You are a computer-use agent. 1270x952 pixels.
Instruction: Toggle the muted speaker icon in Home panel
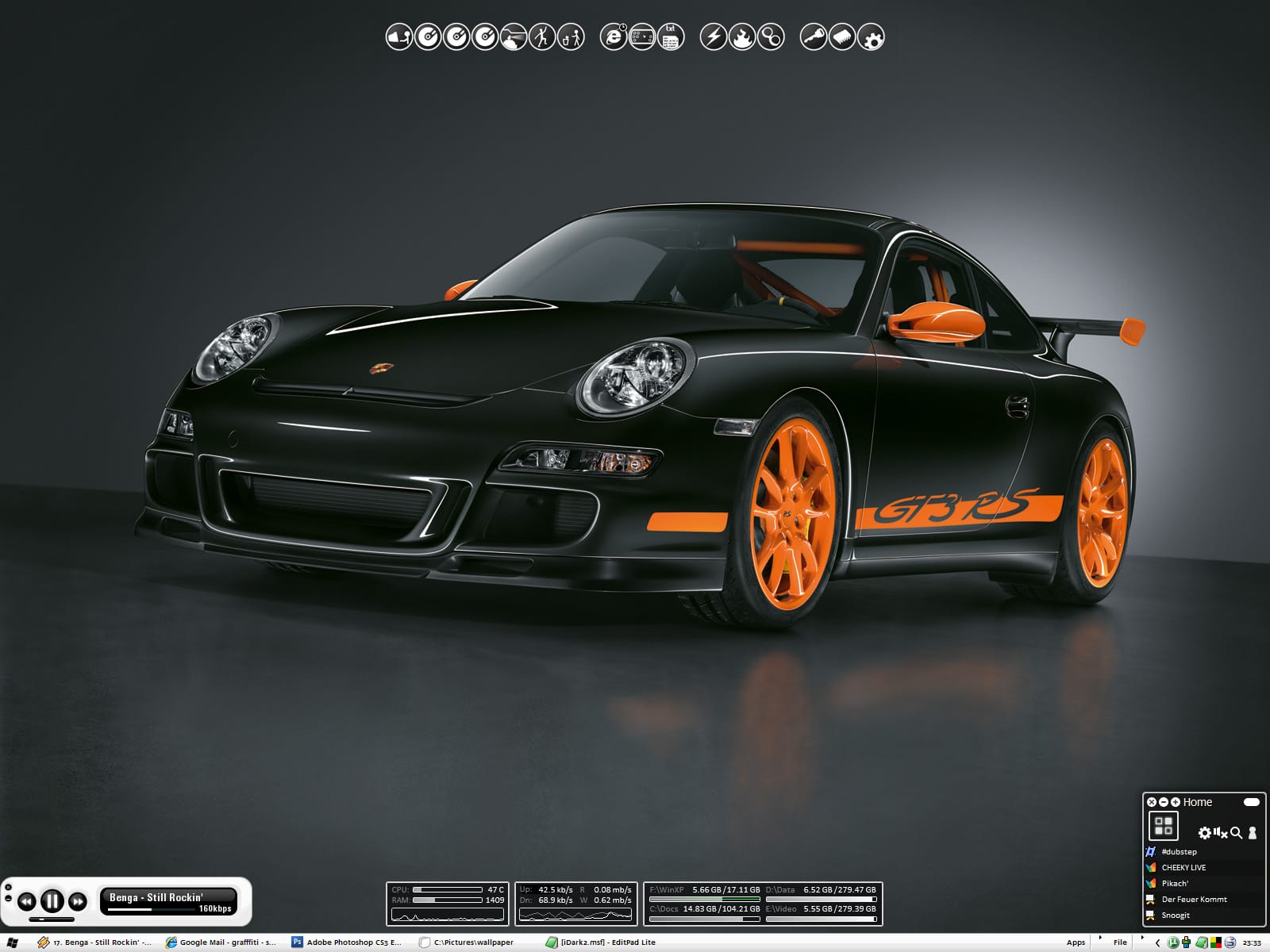[1221, 832]
